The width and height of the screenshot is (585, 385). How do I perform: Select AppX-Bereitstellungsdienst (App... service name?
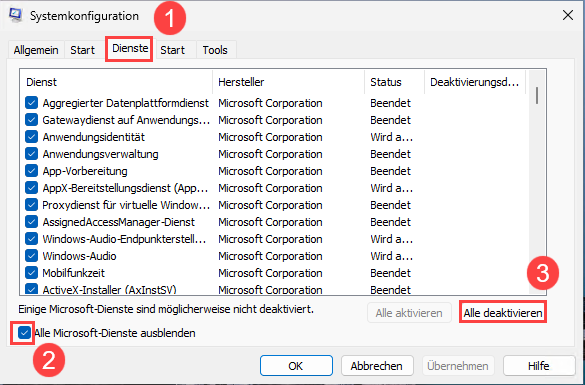pos(125,188)
